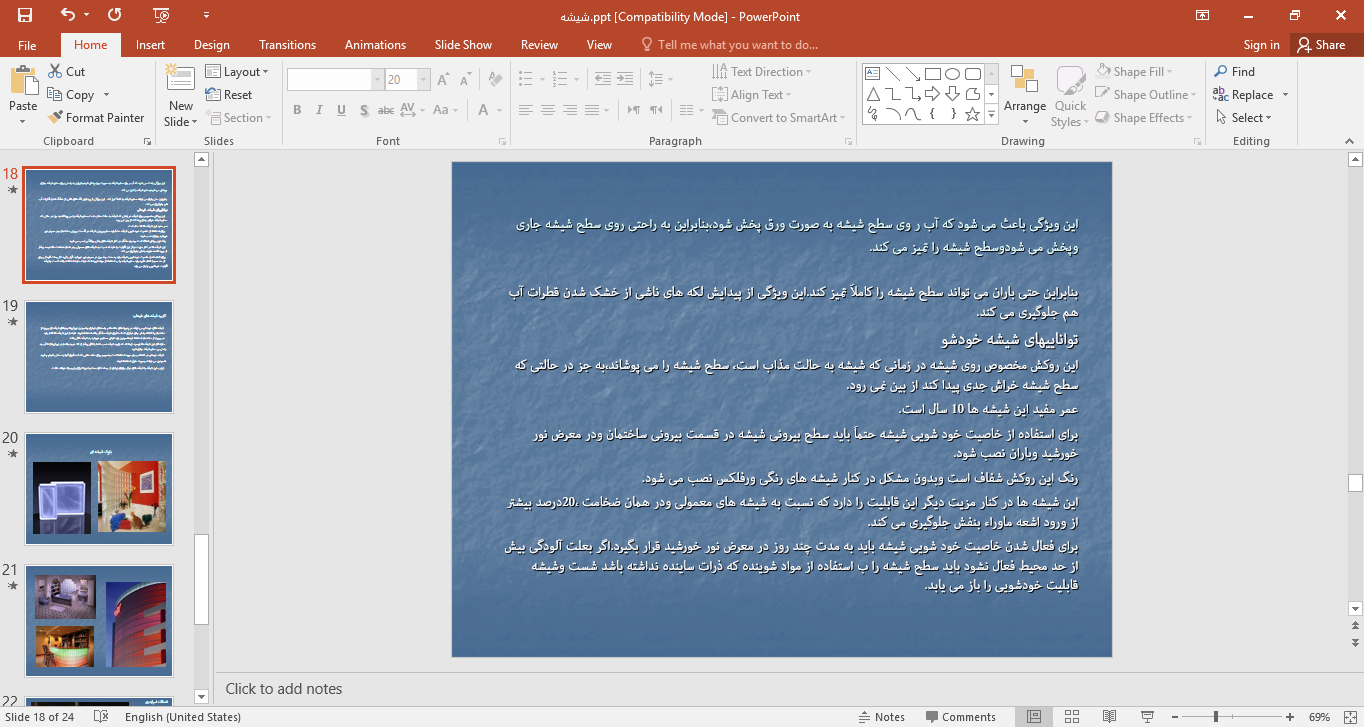The width and height of the screenshot is (1364, 727).
Task: Click the notes area 'Click to add notes'
Action: pyautogui.click(x=284, y=689)
